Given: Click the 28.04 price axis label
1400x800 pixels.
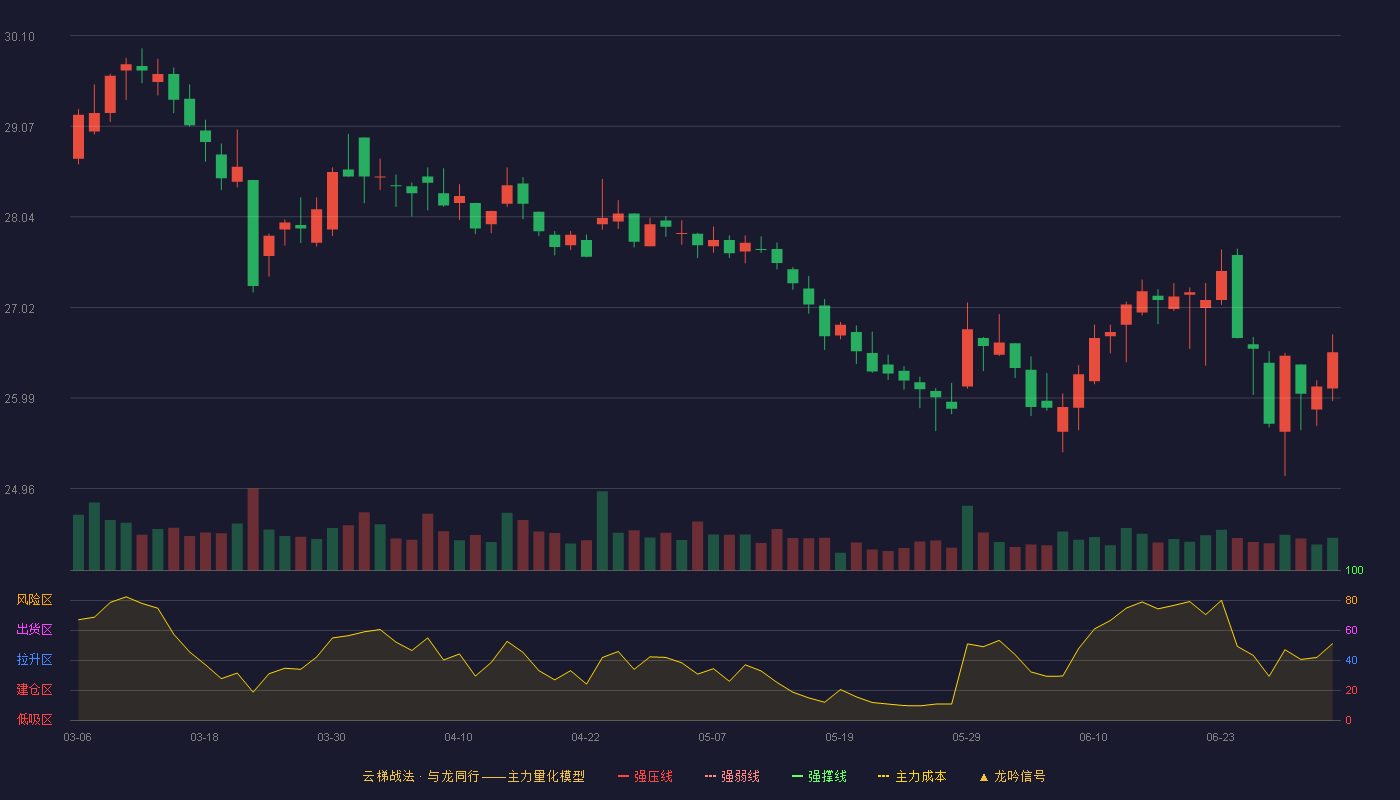Looking at the screenshot, I should pos(19,218).
